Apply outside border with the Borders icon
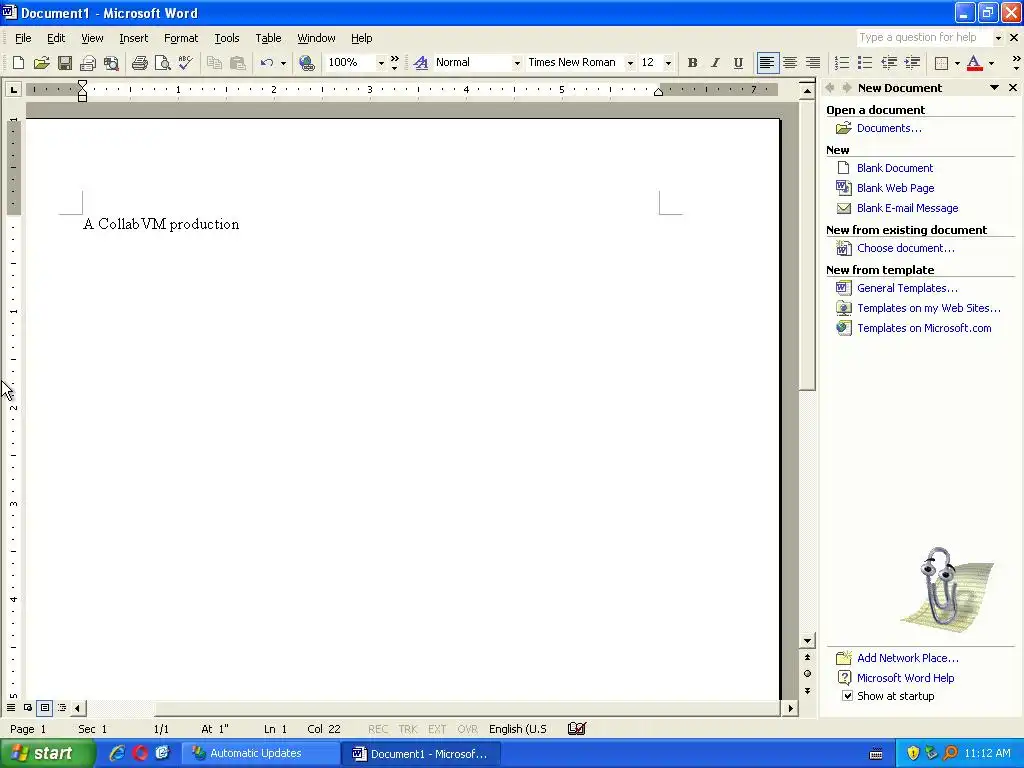The width and height of the screenshot is (1024, 768). tap(941, 63)
